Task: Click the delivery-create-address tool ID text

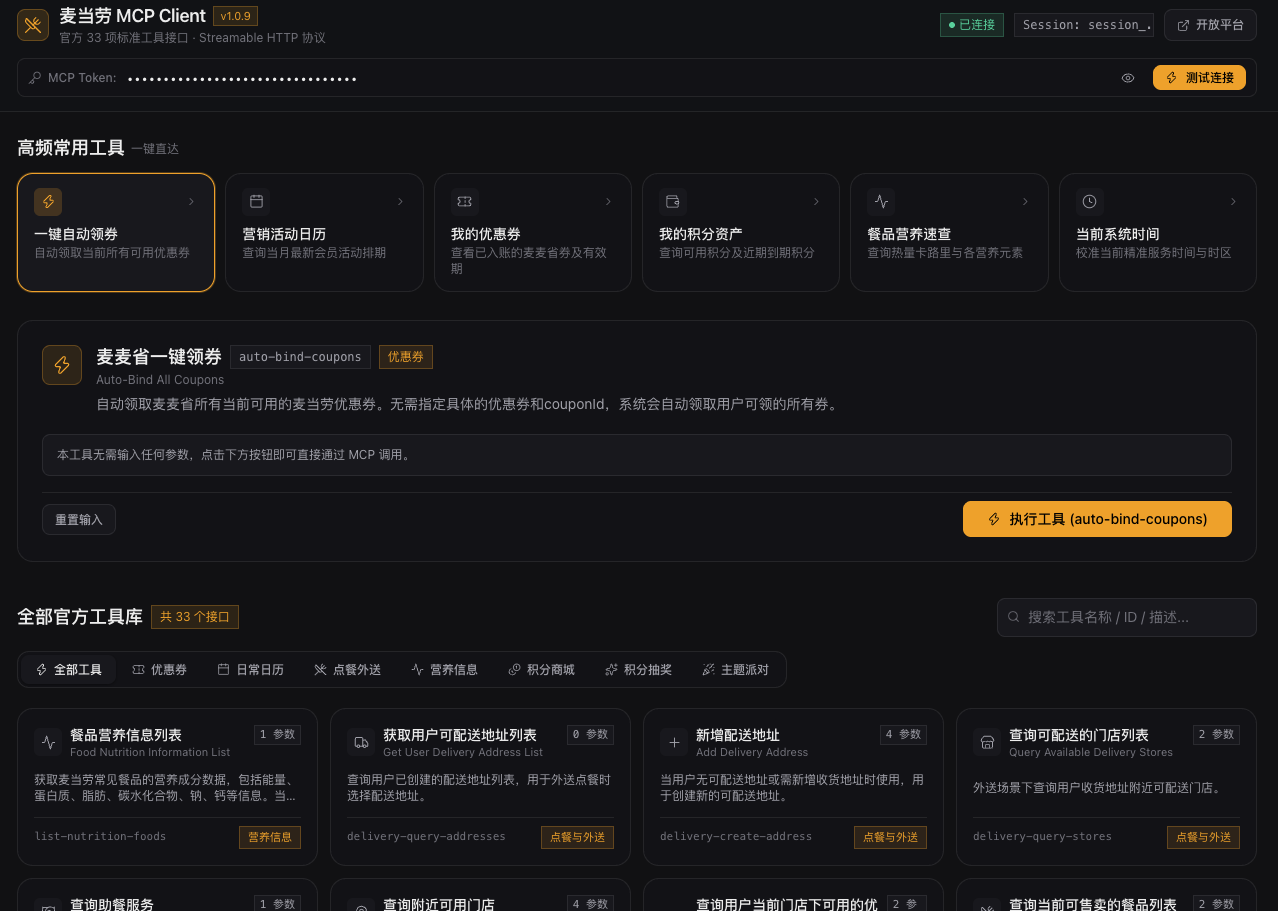Action: coord(736,836)
